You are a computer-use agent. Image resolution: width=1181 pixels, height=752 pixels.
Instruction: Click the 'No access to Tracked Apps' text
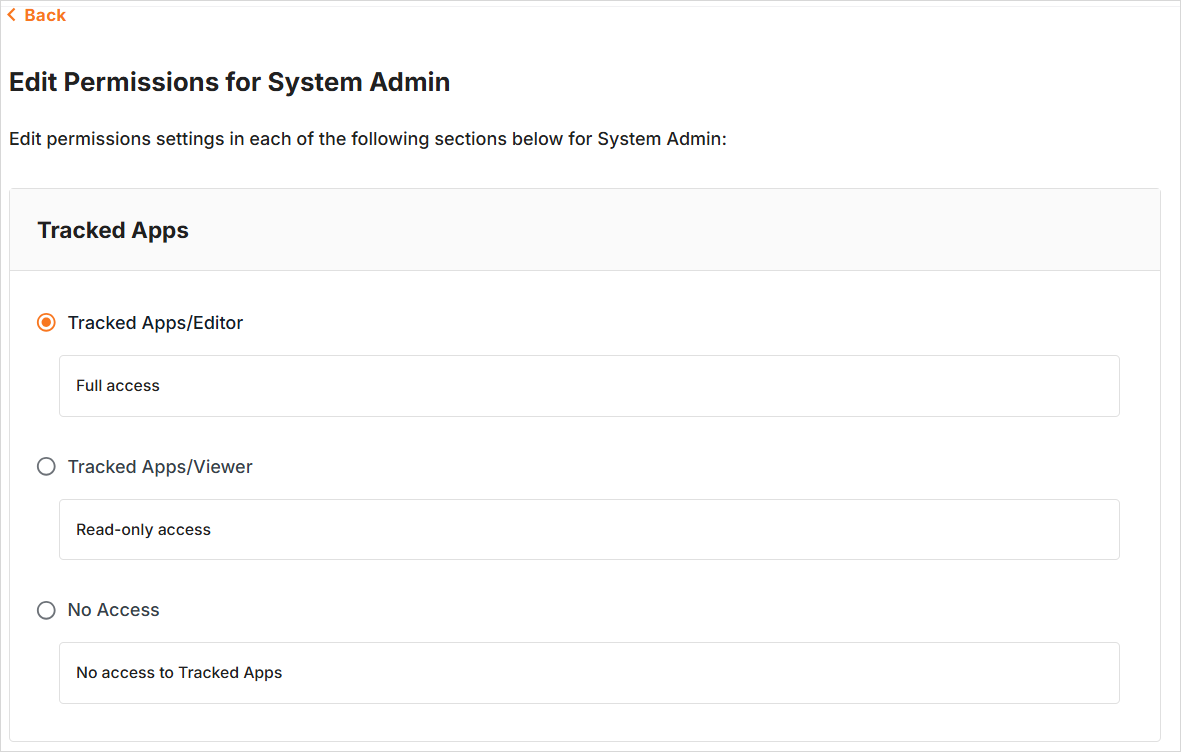179,673
